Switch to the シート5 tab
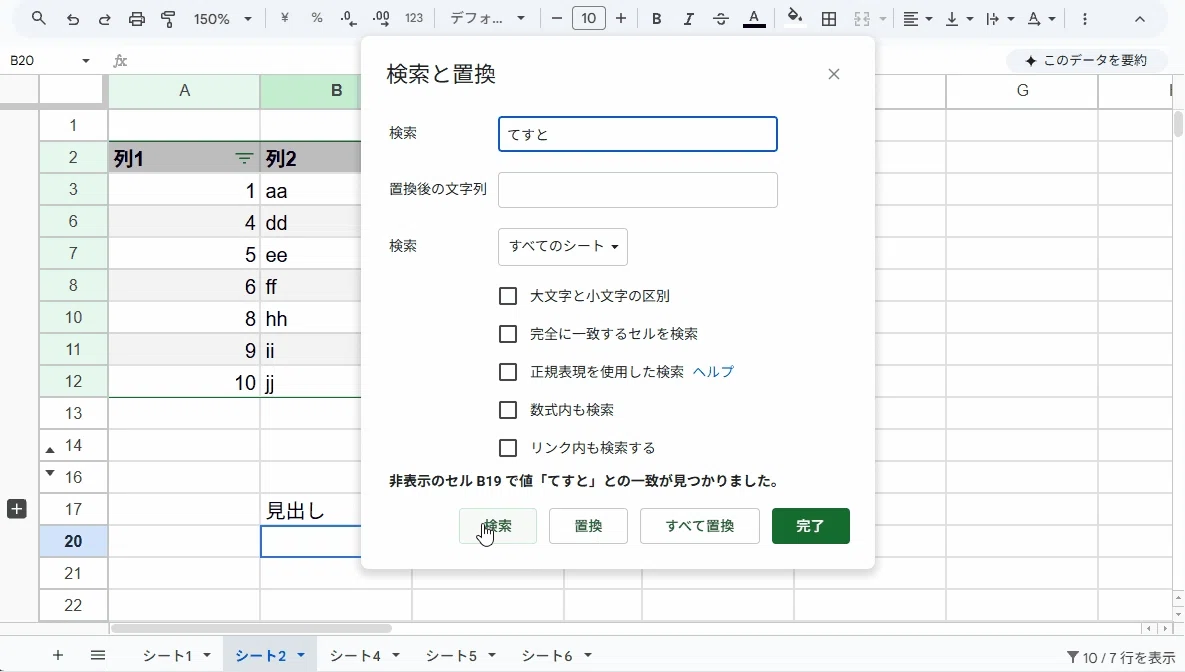 [450, 656]
